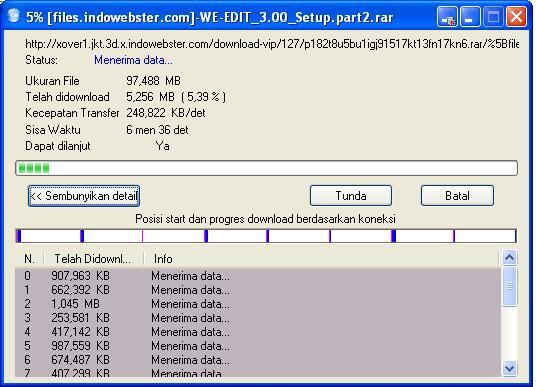Select connection row 1 with 662,392 KB
The width and height of the screenshot is (536, 387).
coord(258,290)
